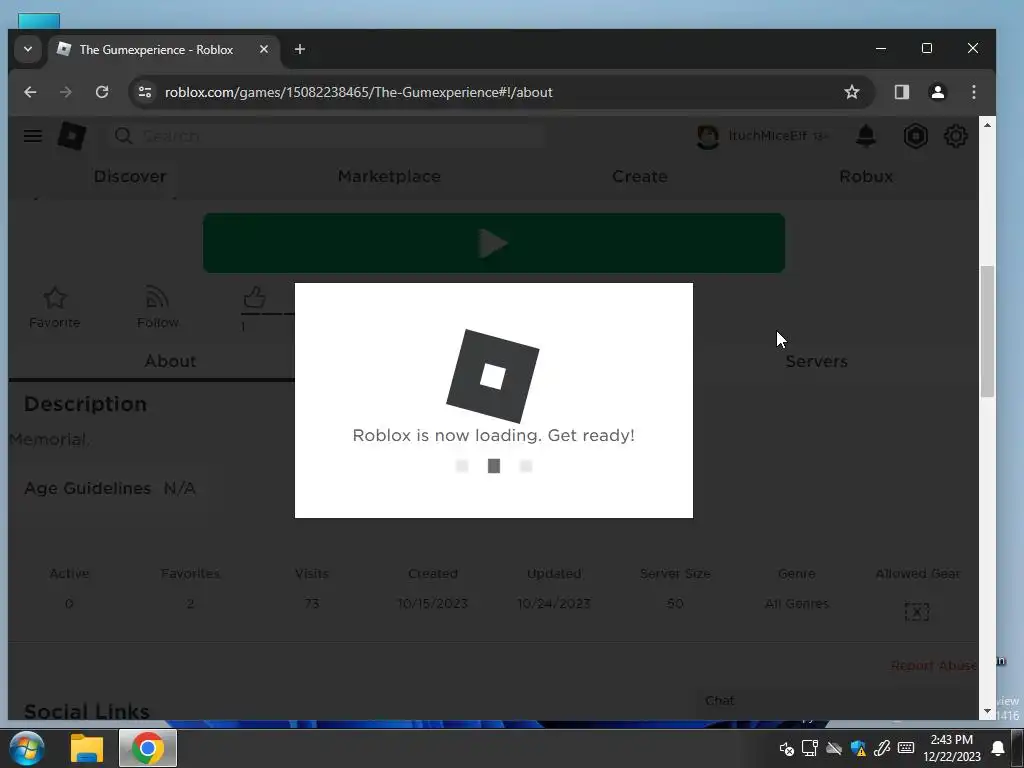The height and width of the screenshot is (768, 1024).
Task: Switch to the Servers tab
Action: pos(816,361)
